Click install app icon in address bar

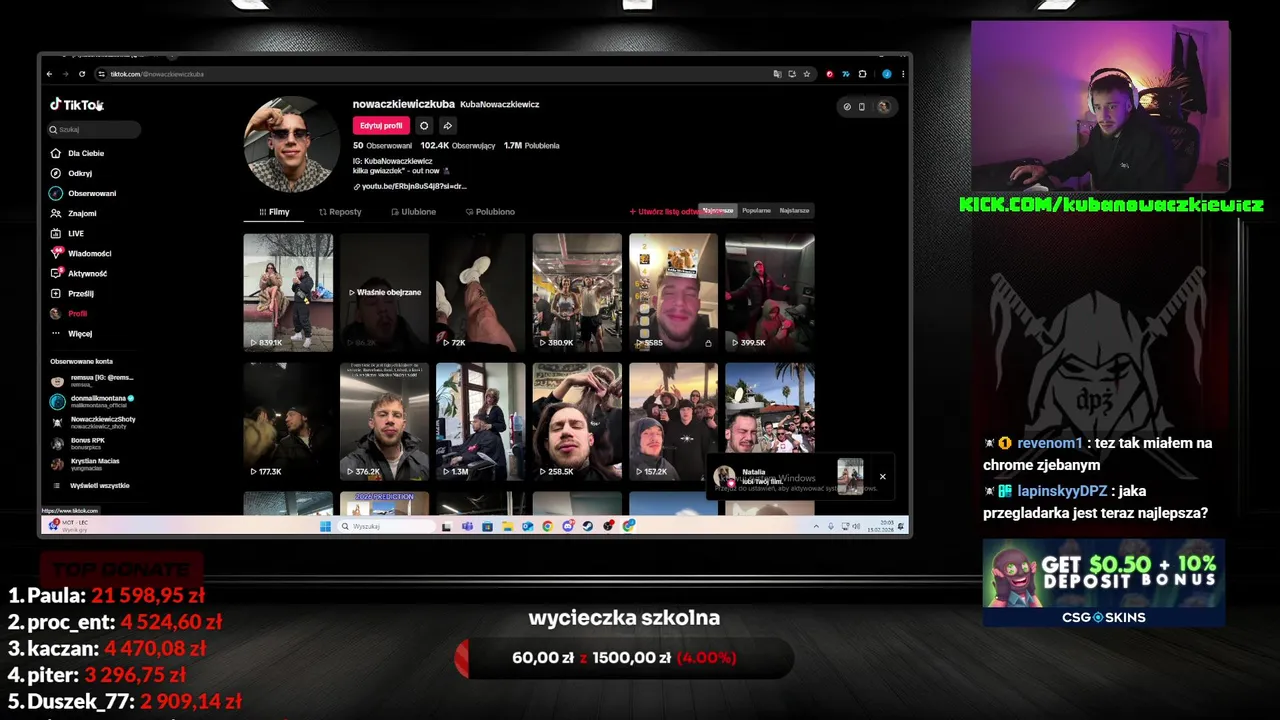pos(792,74)
